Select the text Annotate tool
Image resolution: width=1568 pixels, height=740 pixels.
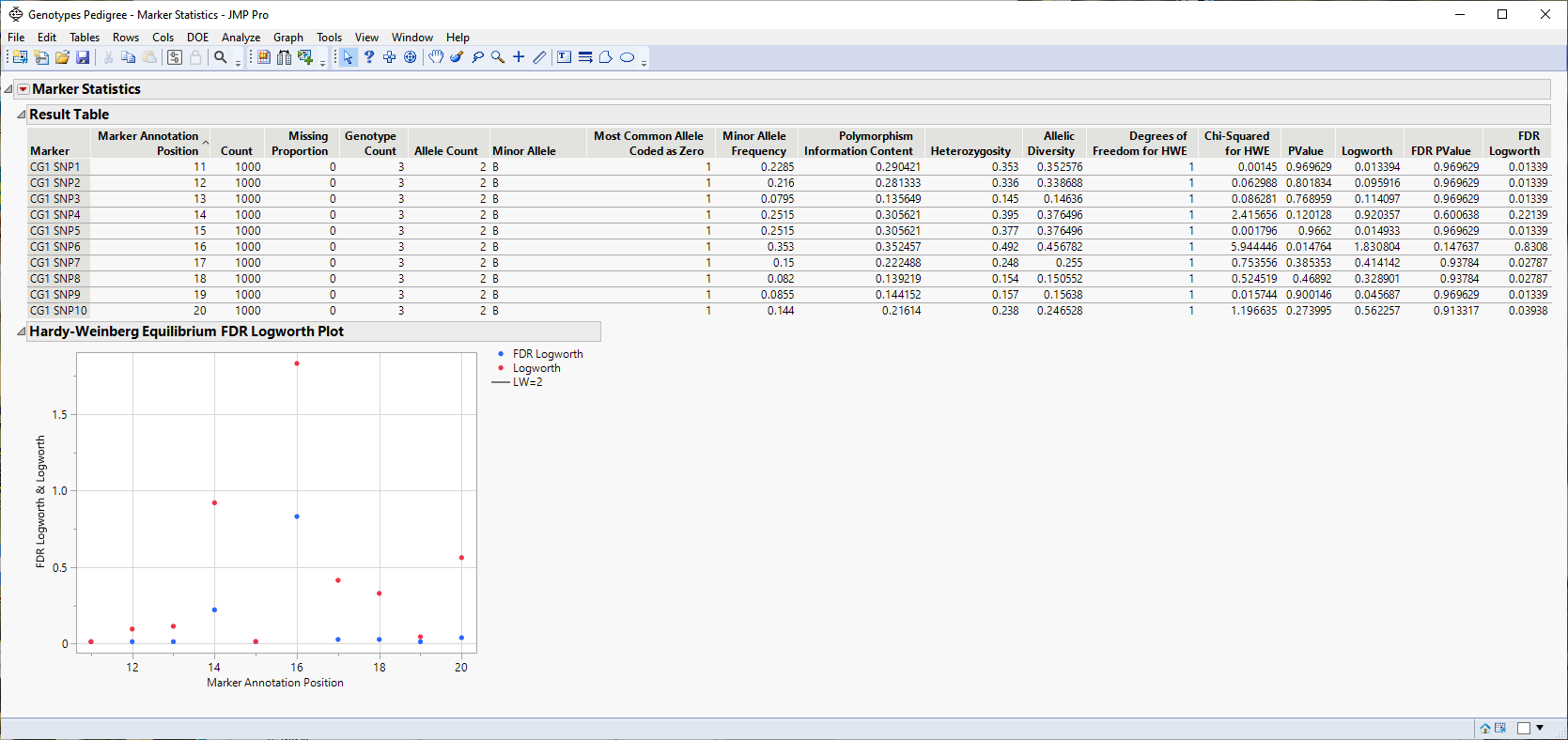click(564, 57)
